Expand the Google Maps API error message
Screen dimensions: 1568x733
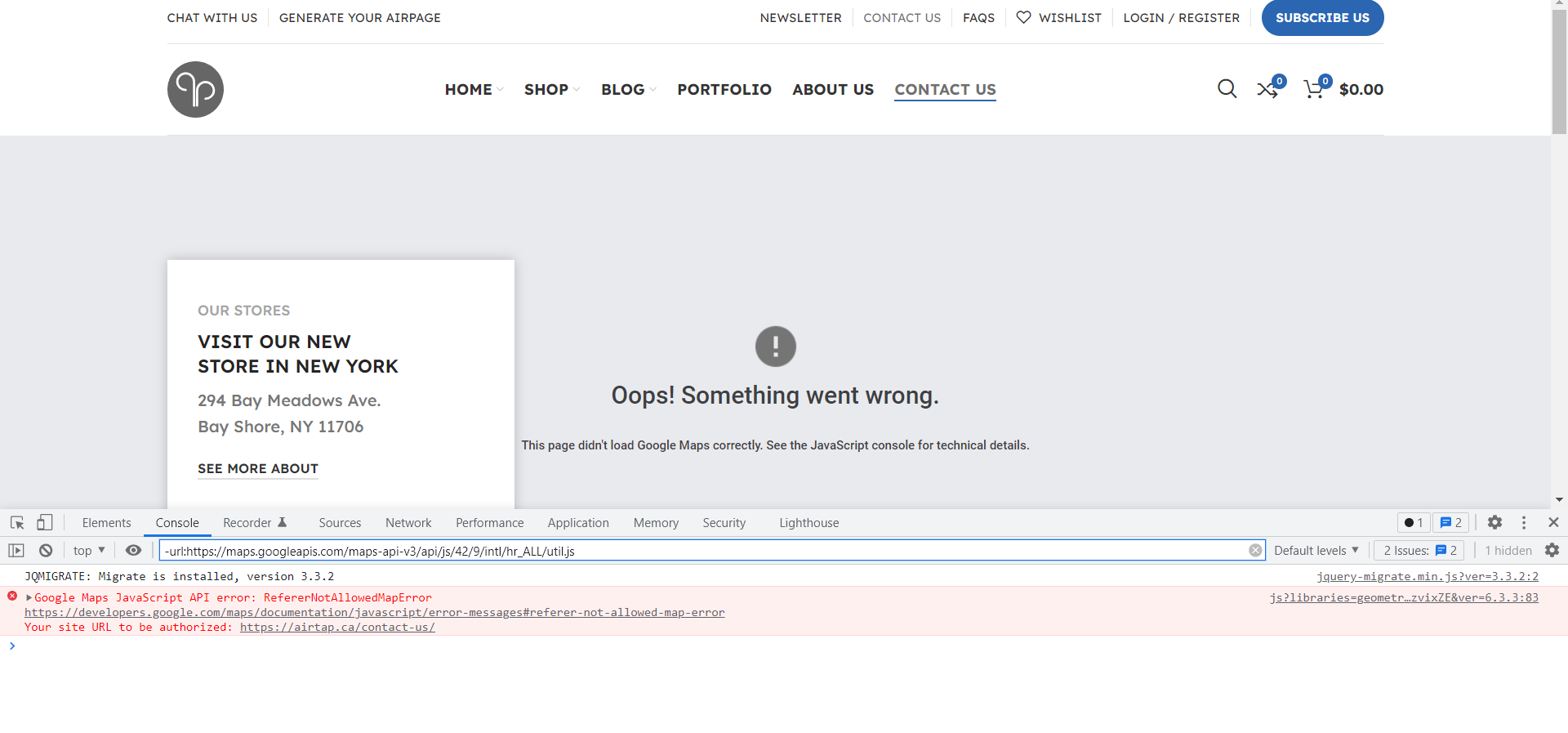point(29,598)
